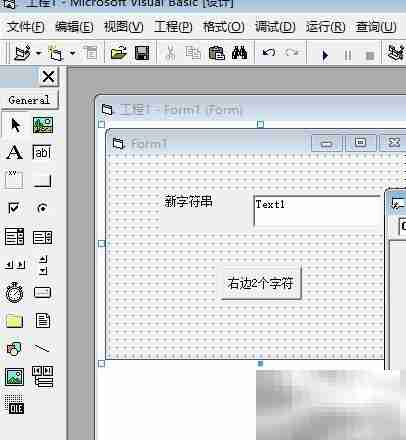Open the 文件(F) menu

pyautogui.click(x=25, y=27)
